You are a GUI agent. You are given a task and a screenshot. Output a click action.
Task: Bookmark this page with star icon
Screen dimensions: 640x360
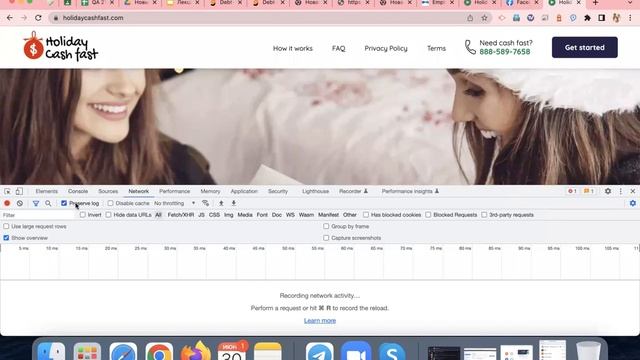click(x=484, y=18)
